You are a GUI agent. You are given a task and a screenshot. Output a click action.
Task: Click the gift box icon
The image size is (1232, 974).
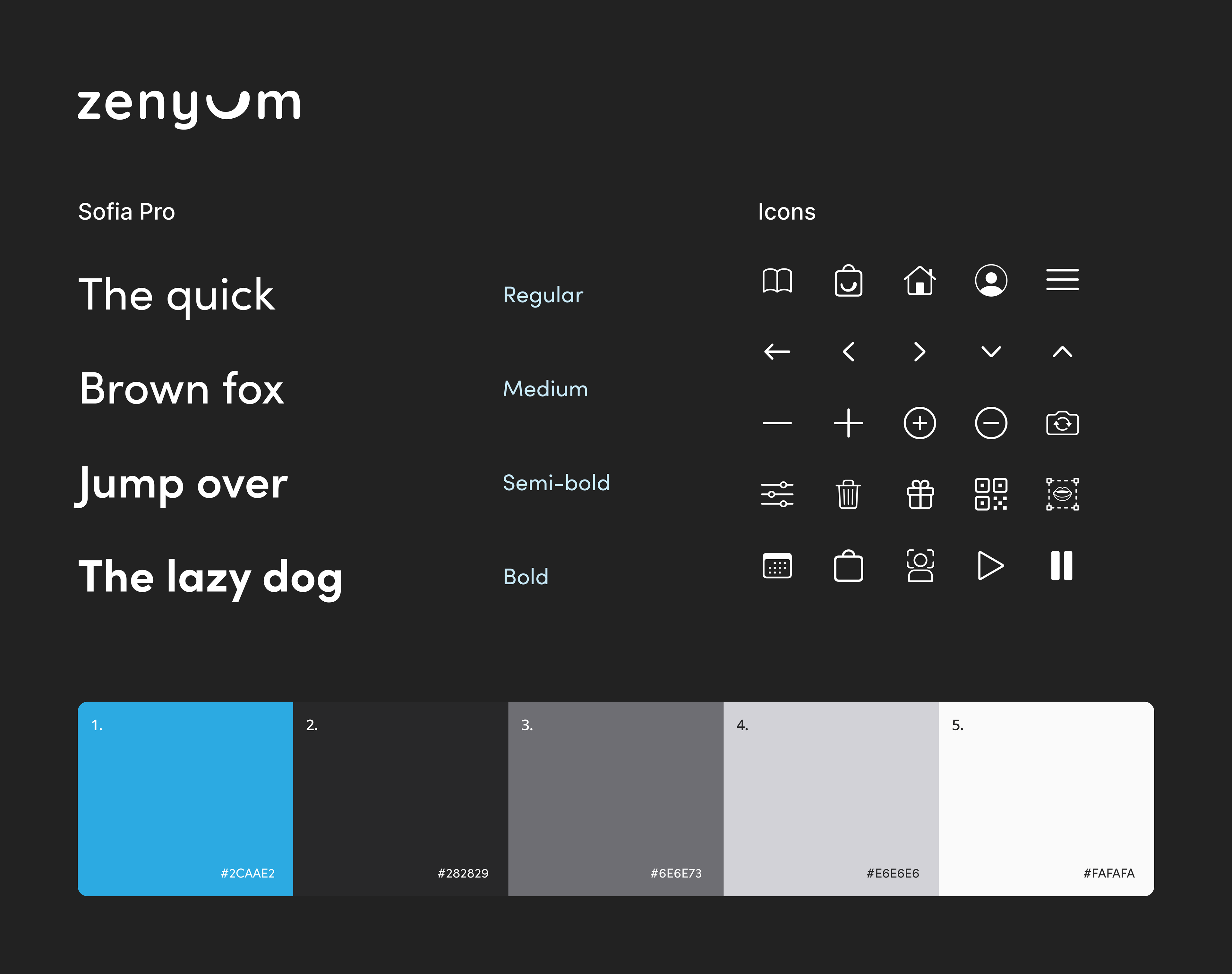click(920, 495)
